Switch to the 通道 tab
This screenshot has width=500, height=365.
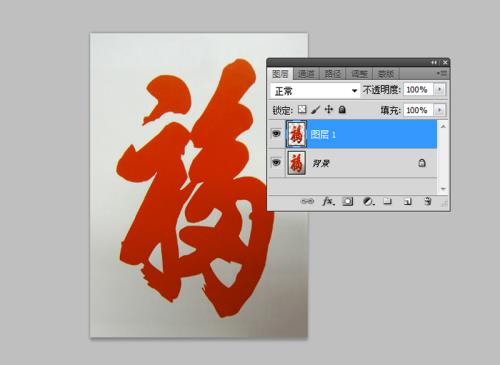tap(306, 74)
